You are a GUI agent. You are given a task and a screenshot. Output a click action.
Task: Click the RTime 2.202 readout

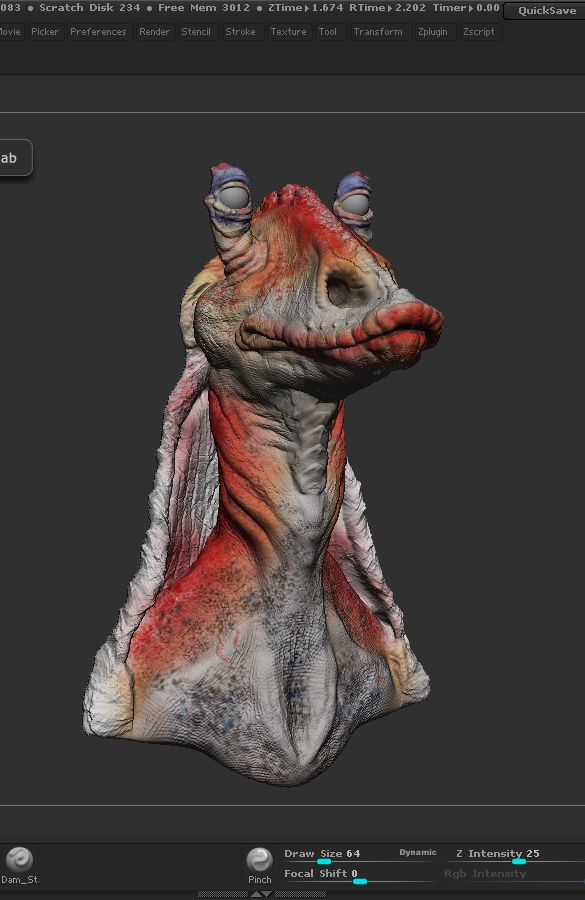click(388, 8)
